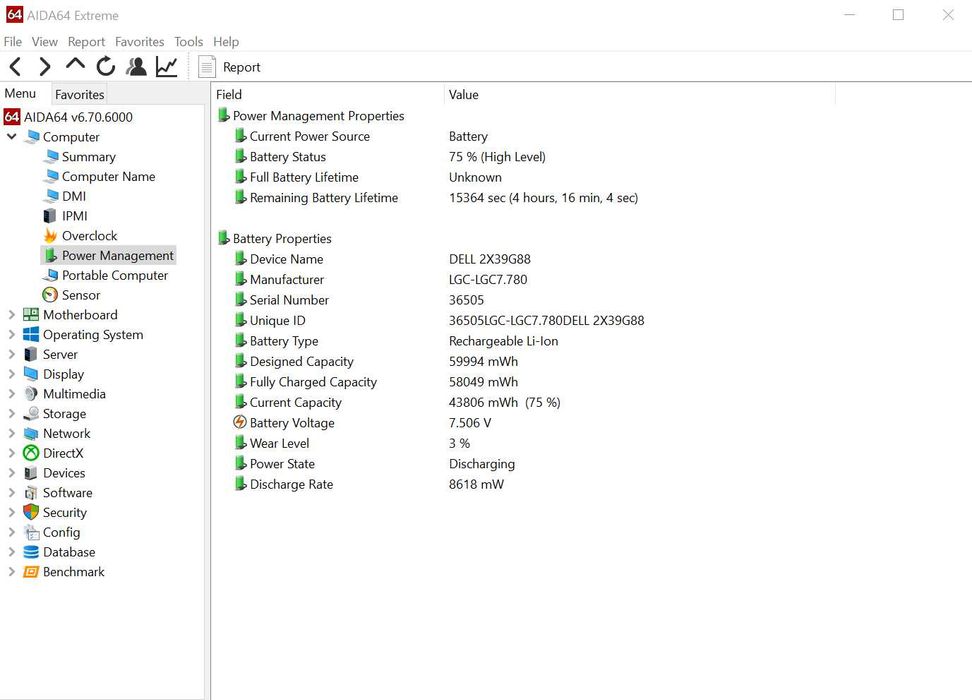Collapse the Computer tree node
The image size is (972, 700).
pos(11,136)
